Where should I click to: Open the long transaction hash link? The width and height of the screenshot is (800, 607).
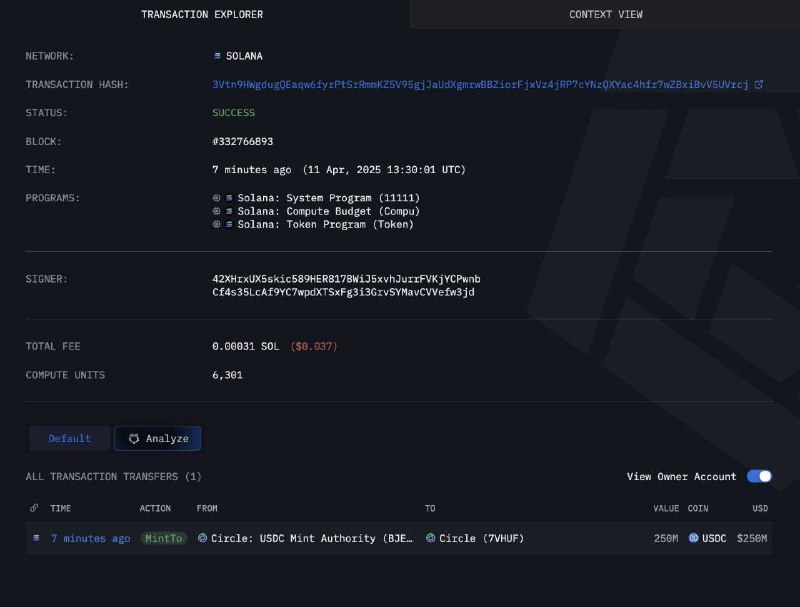click(480, 84)
